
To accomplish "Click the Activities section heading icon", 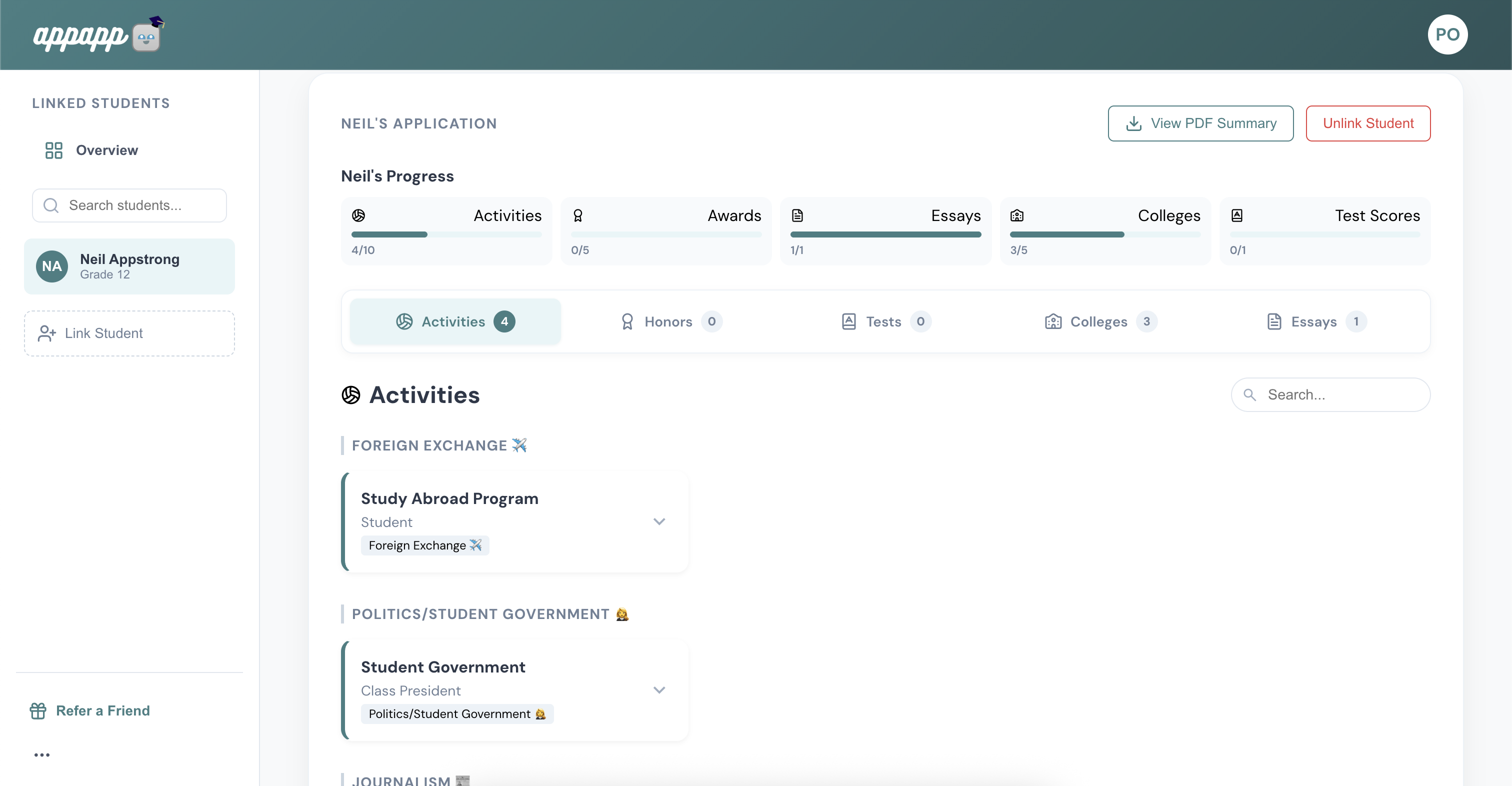I will [351, 395].
